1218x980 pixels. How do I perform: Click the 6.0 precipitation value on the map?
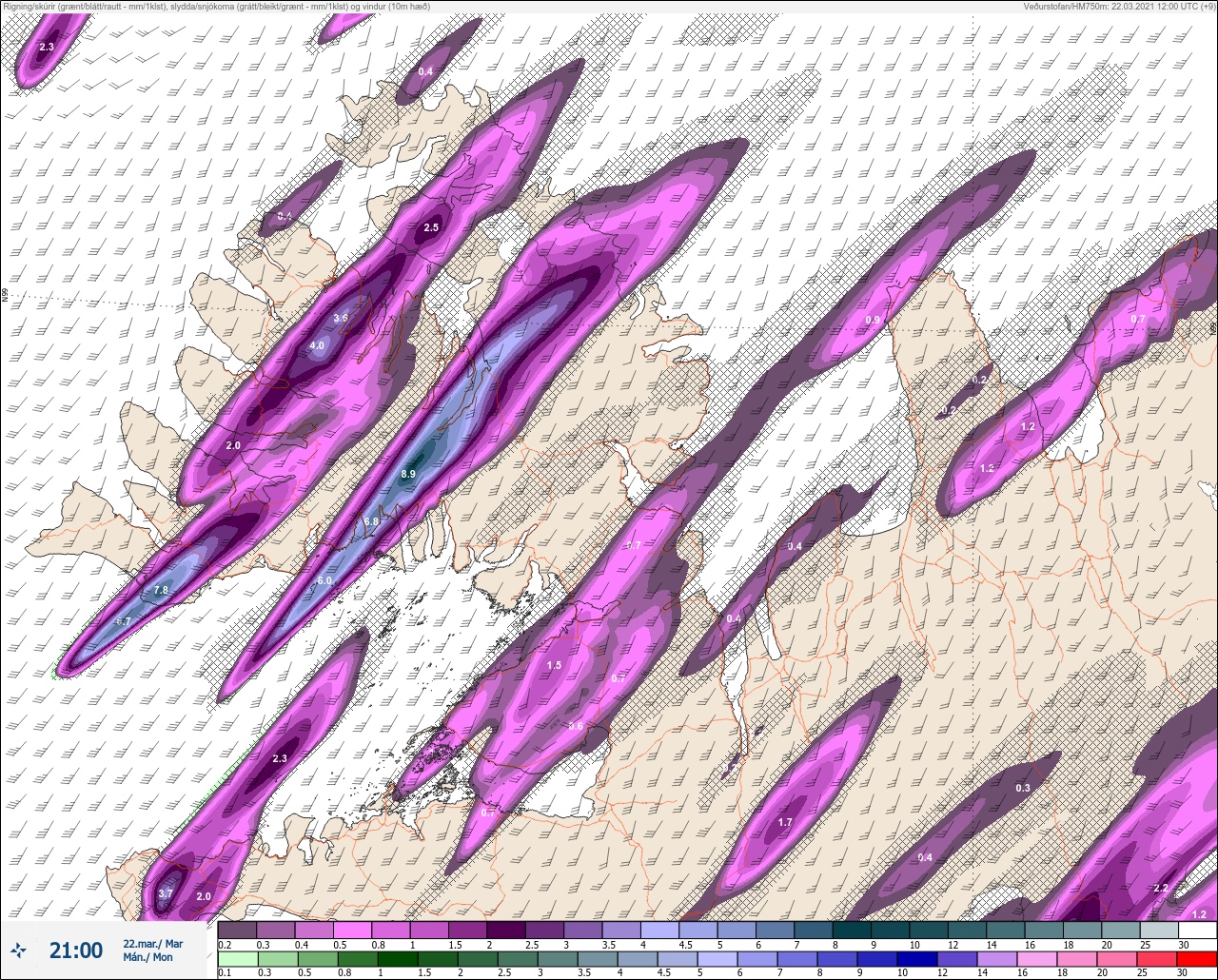click(x=324, y=580)
